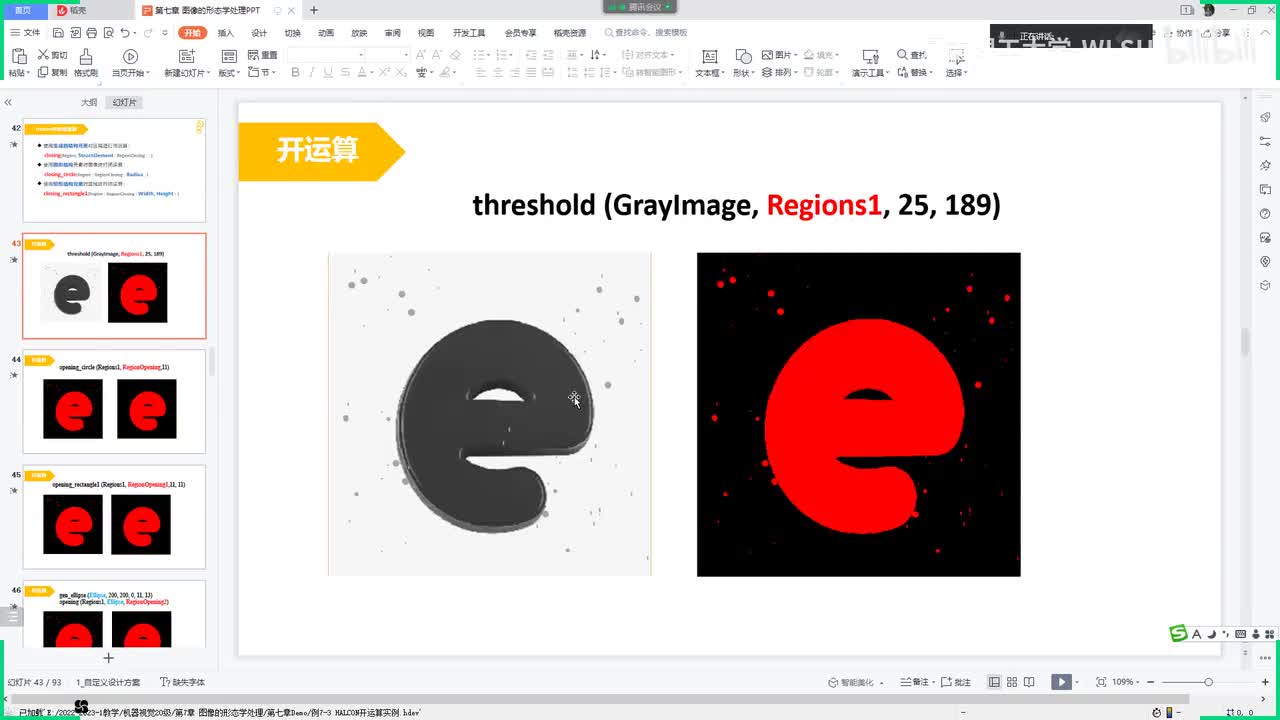Image resolution: width=1280 pixels, height=720 pixels.
Task: Toggle Bold formatting
Action: [x=295, y=72]
